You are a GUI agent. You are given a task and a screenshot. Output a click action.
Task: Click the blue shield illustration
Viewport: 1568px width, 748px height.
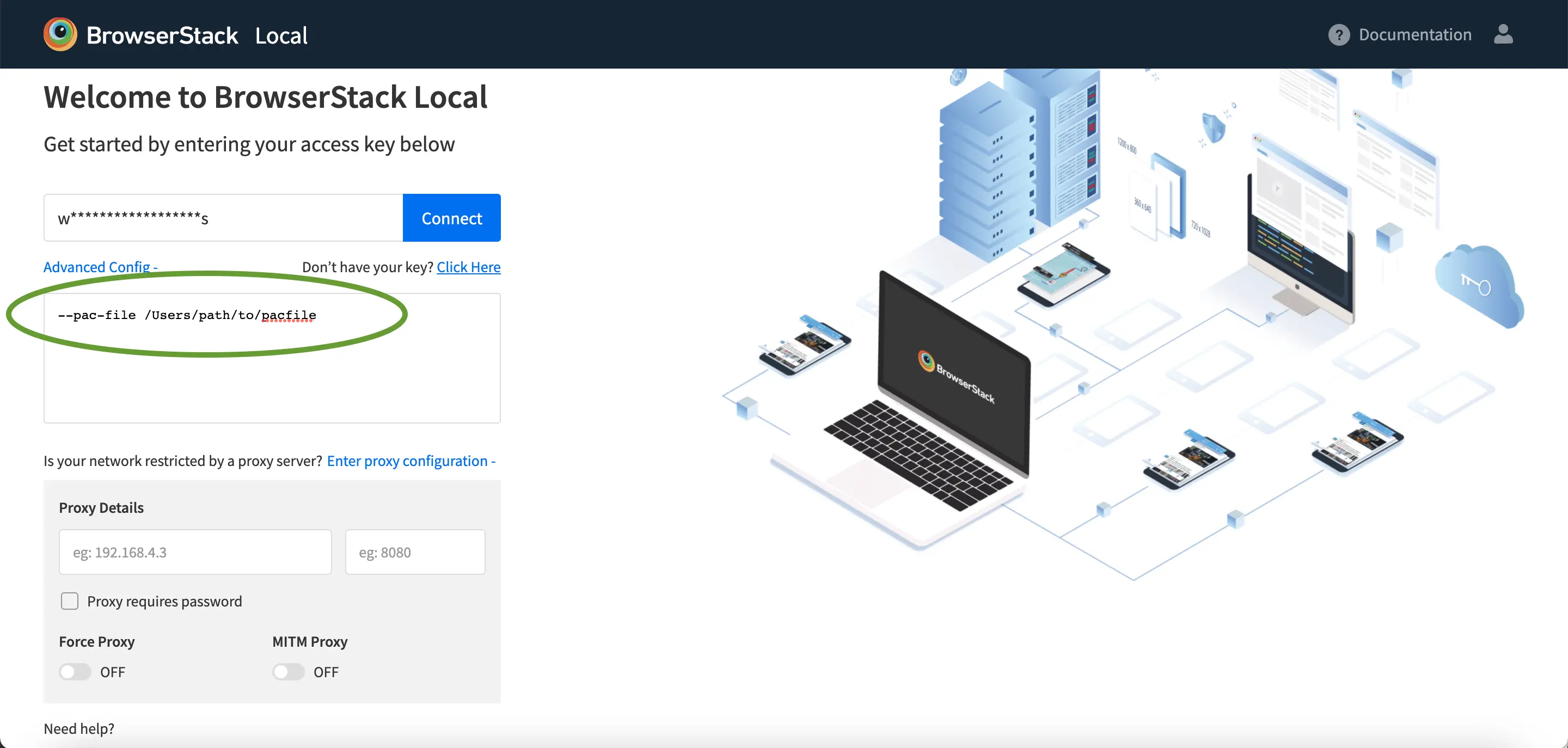coord(1214,128)
